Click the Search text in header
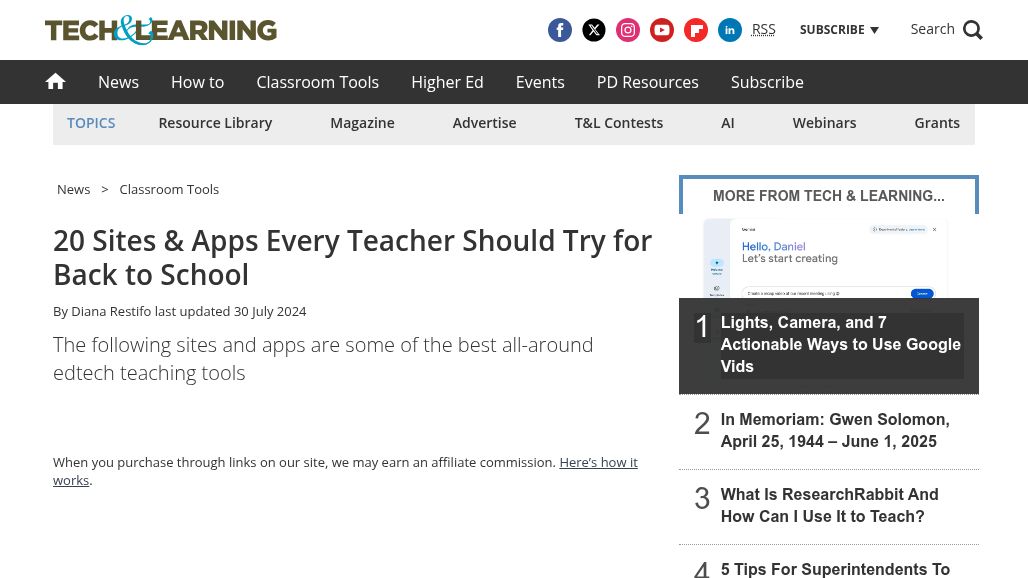Viewport: 1028px width, 578px height. coord(932,29)
